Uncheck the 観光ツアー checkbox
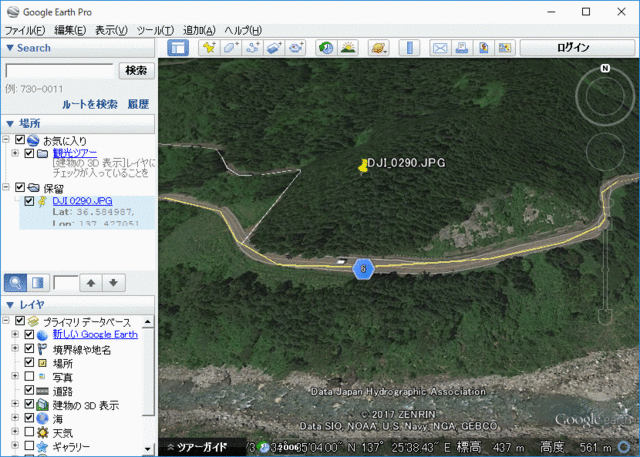Image resolution: width=640 pixels, height=457 pixels. 29,153
